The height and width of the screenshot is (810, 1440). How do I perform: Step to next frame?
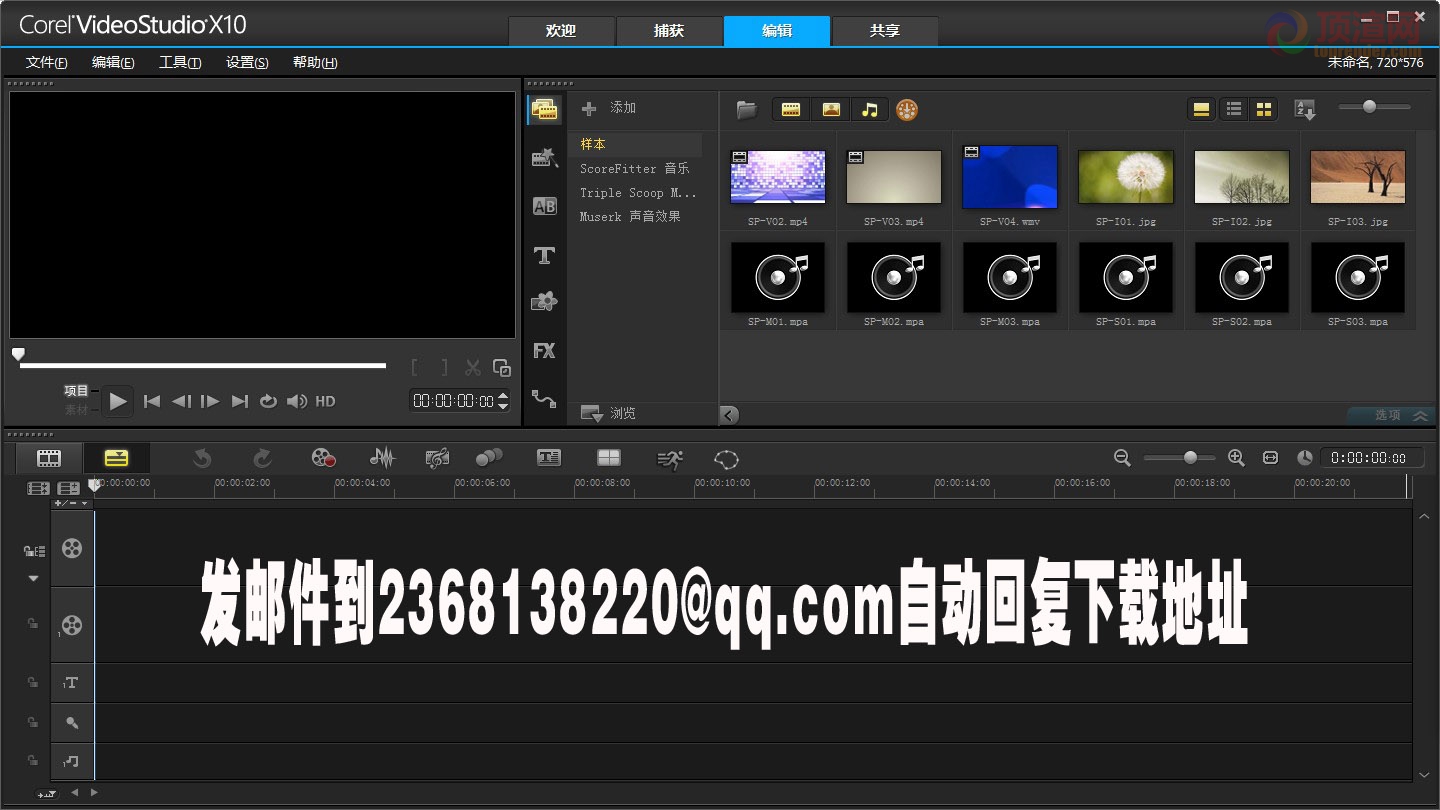pos(210,401)
